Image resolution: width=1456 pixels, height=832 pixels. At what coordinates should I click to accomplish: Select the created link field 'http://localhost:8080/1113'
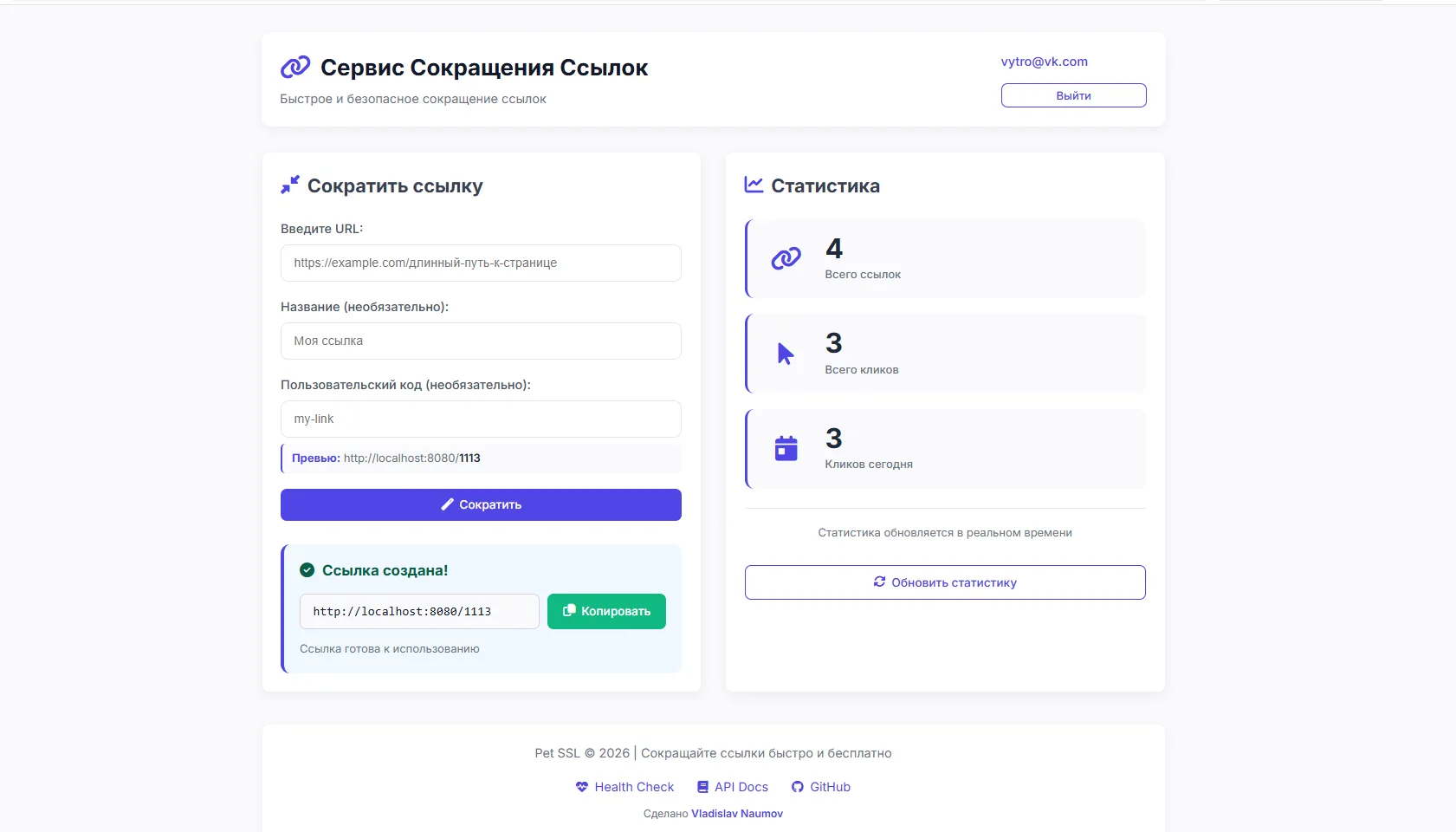pos(419,611)
